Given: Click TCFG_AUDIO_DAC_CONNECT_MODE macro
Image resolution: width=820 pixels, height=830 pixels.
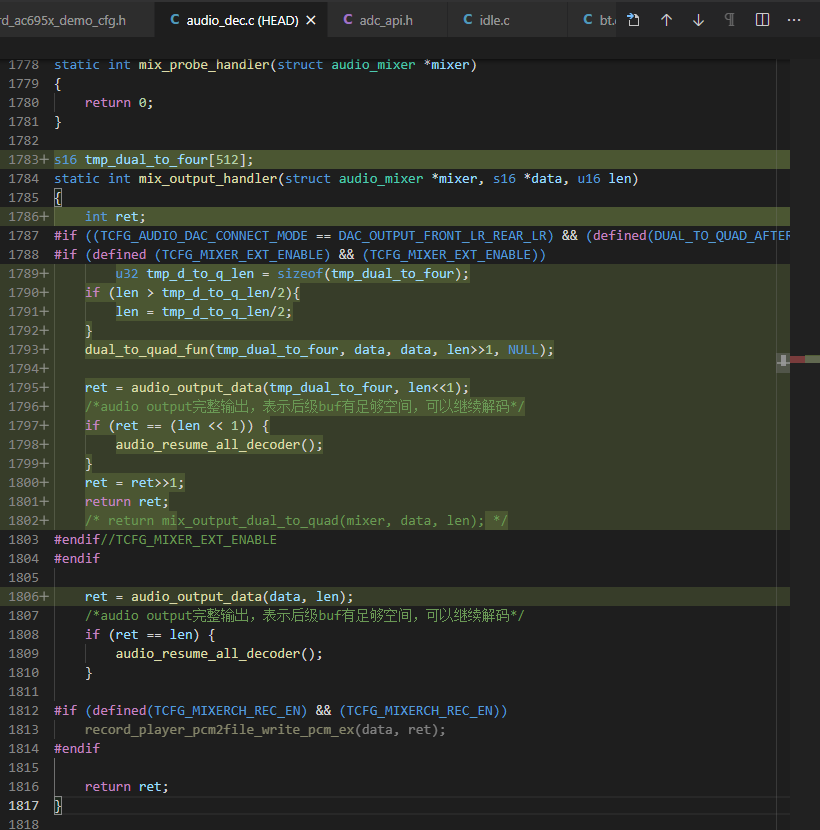Looking at the screenshot, I should (x=204, y=236).
